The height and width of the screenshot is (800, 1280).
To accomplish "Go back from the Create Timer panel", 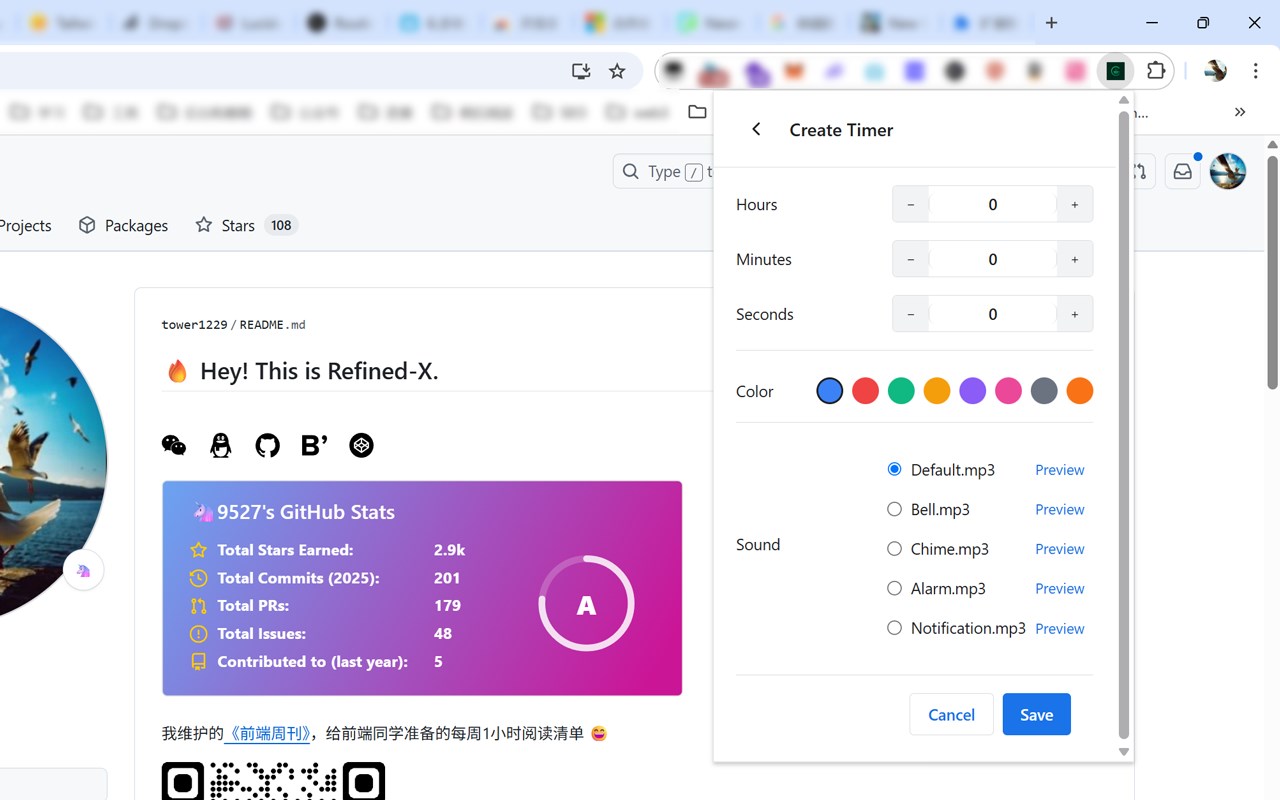I will 756,129.
